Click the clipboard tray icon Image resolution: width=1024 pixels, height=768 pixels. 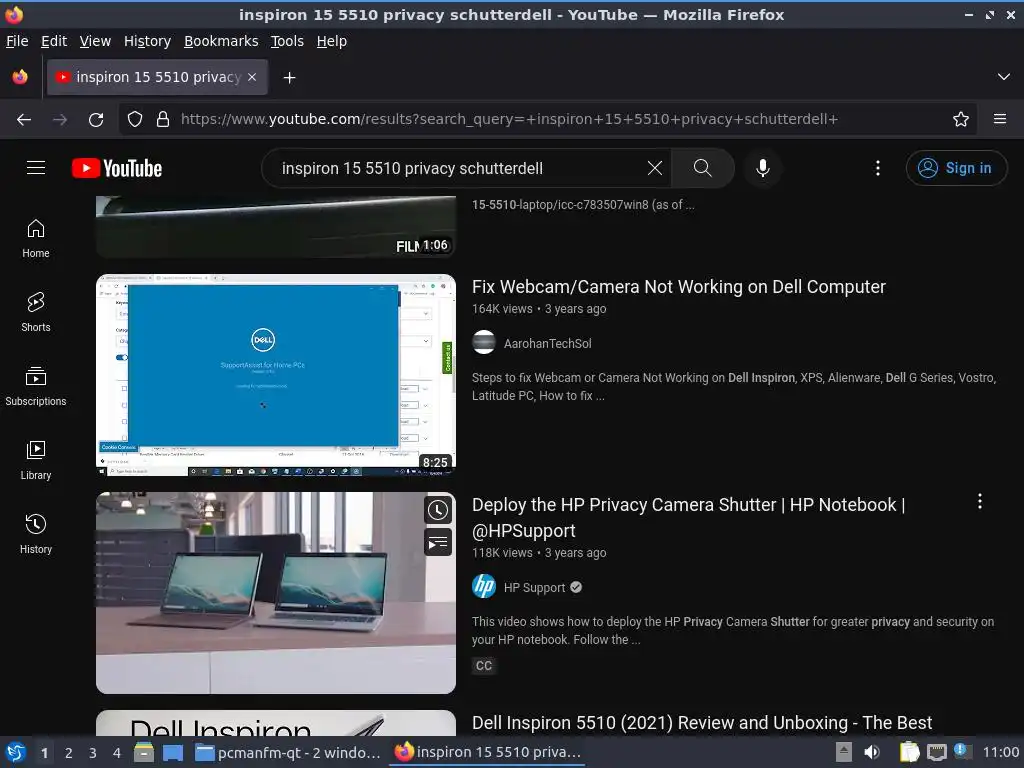909,752
